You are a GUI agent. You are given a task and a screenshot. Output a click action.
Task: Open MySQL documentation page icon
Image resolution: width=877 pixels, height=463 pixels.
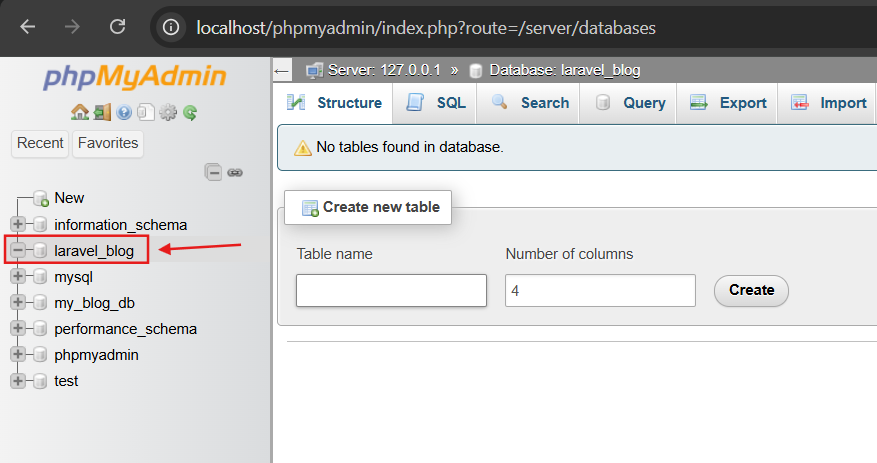tap(145, 112)
